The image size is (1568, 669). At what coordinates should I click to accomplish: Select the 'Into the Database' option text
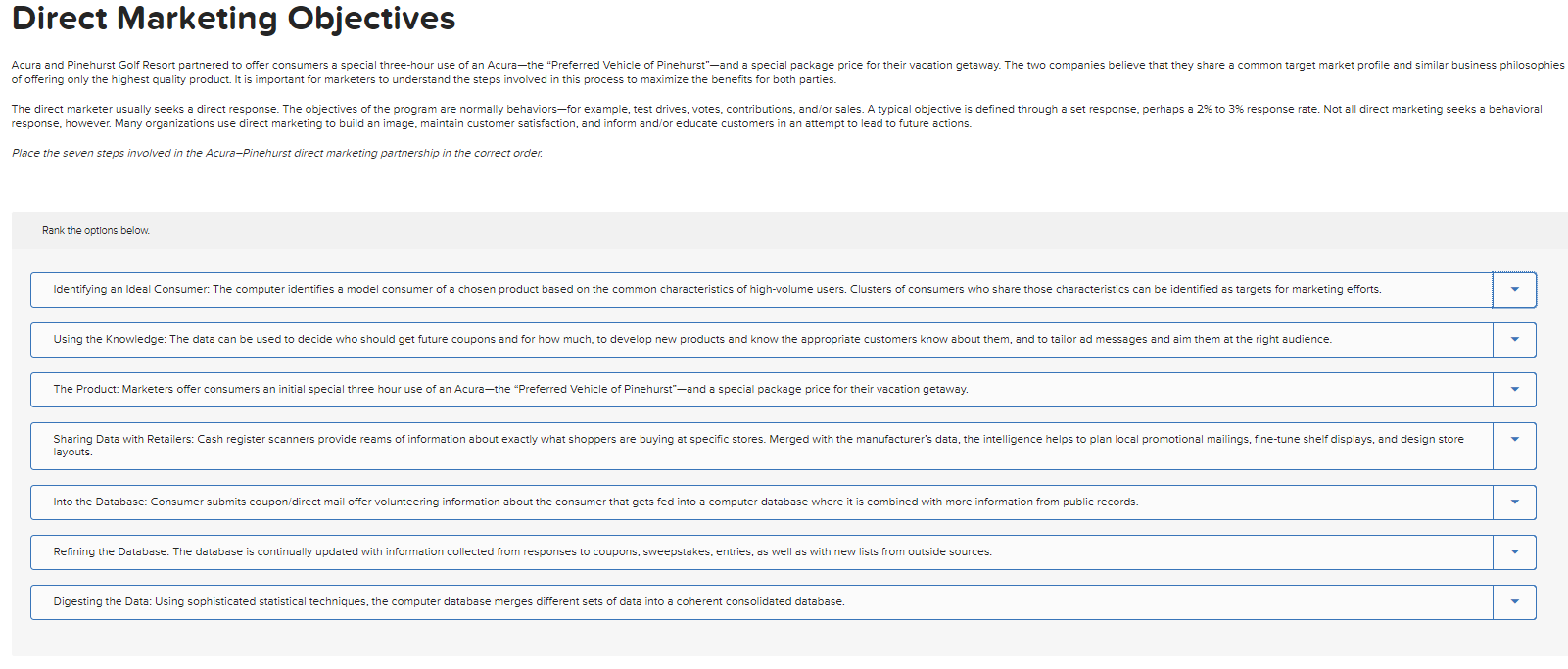(x=595, y=502)
